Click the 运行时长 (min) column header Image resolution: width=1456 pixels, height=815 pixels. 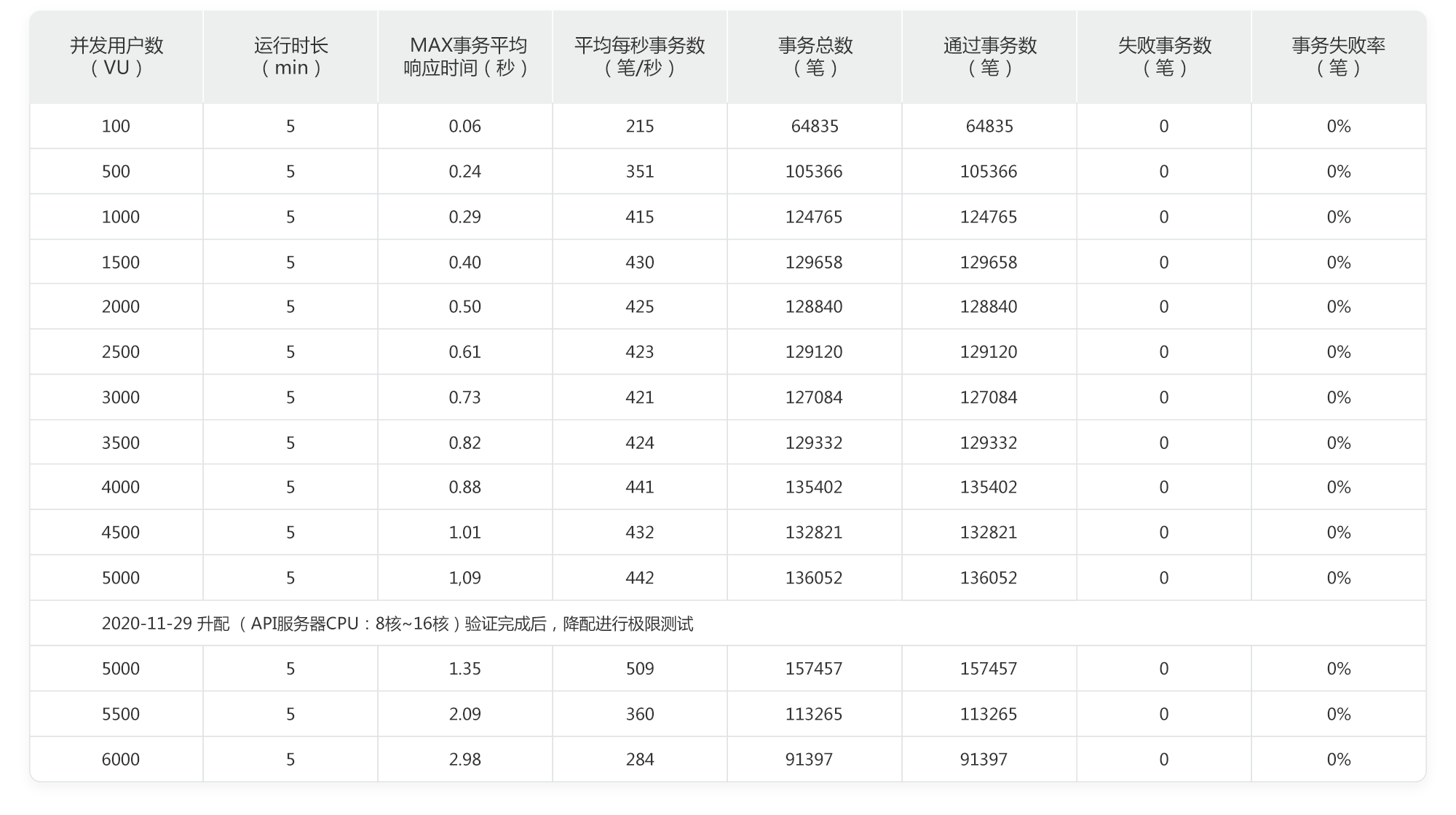click(290, 57)
